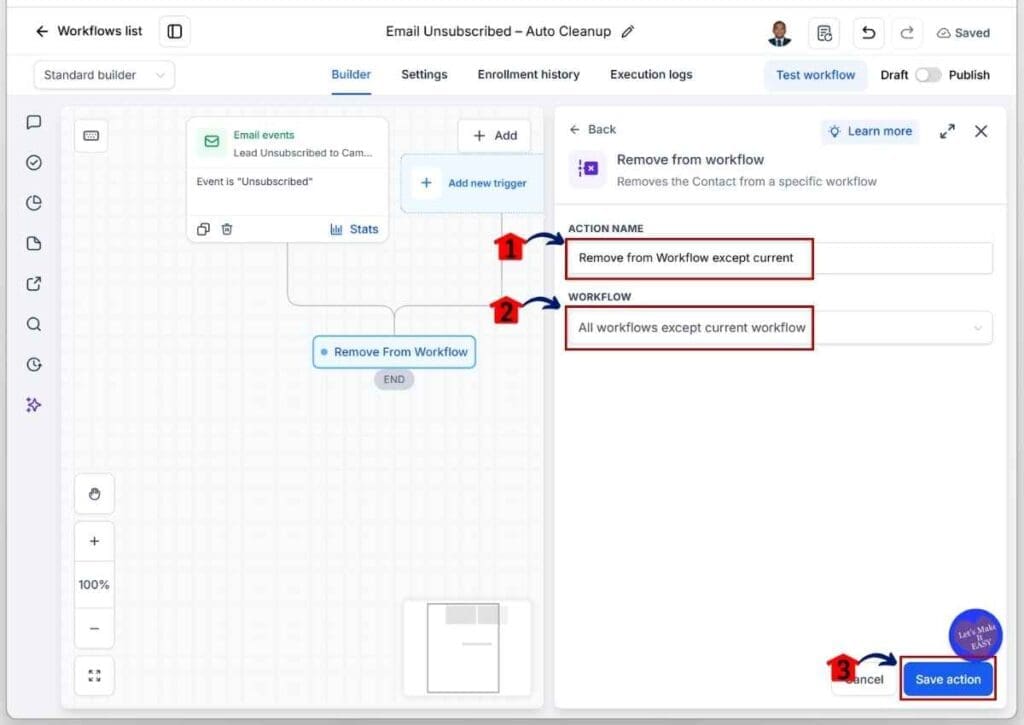Open the Execution logs tab

(x=651, y=74)
